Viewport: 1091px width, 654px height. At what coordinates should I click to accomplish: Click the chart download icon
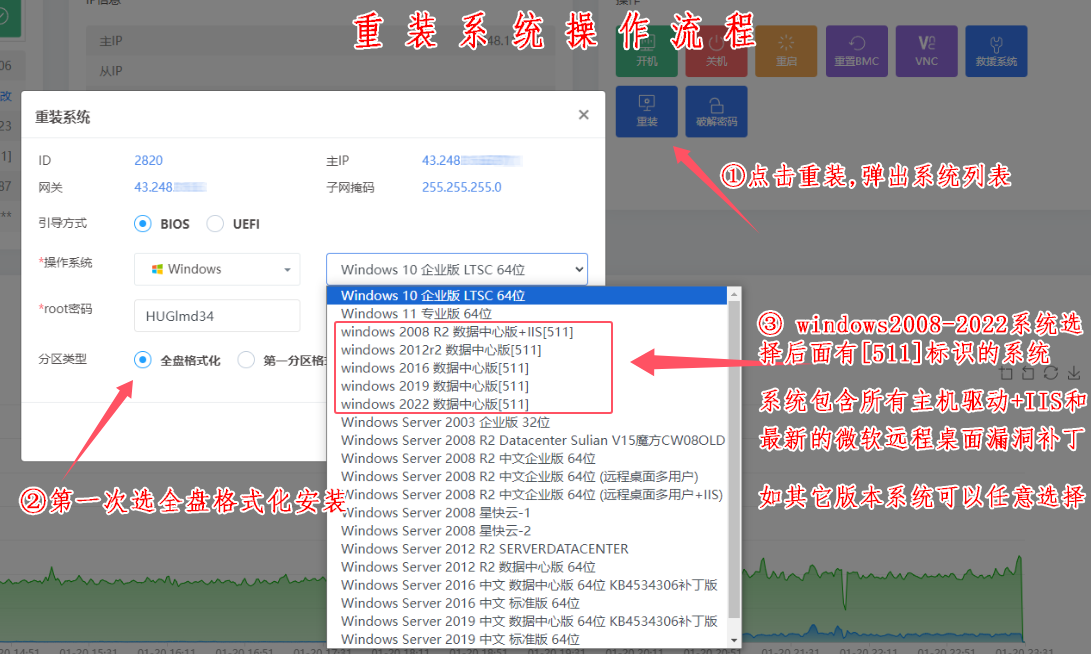[1074, 373]
